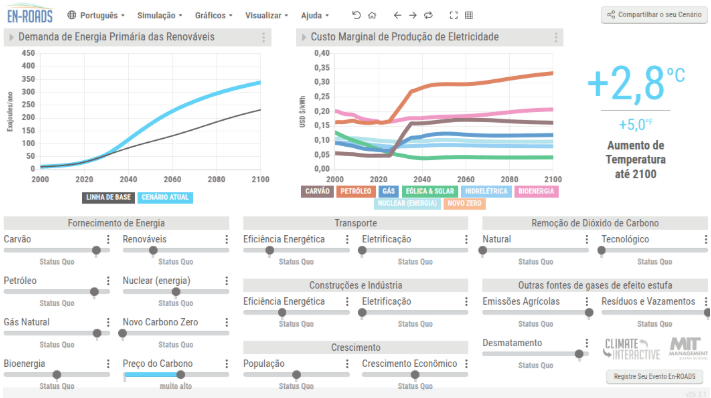This screenshot has height=398, width=711.
Task: Open the data table grid icon
Action: [469, 15]
